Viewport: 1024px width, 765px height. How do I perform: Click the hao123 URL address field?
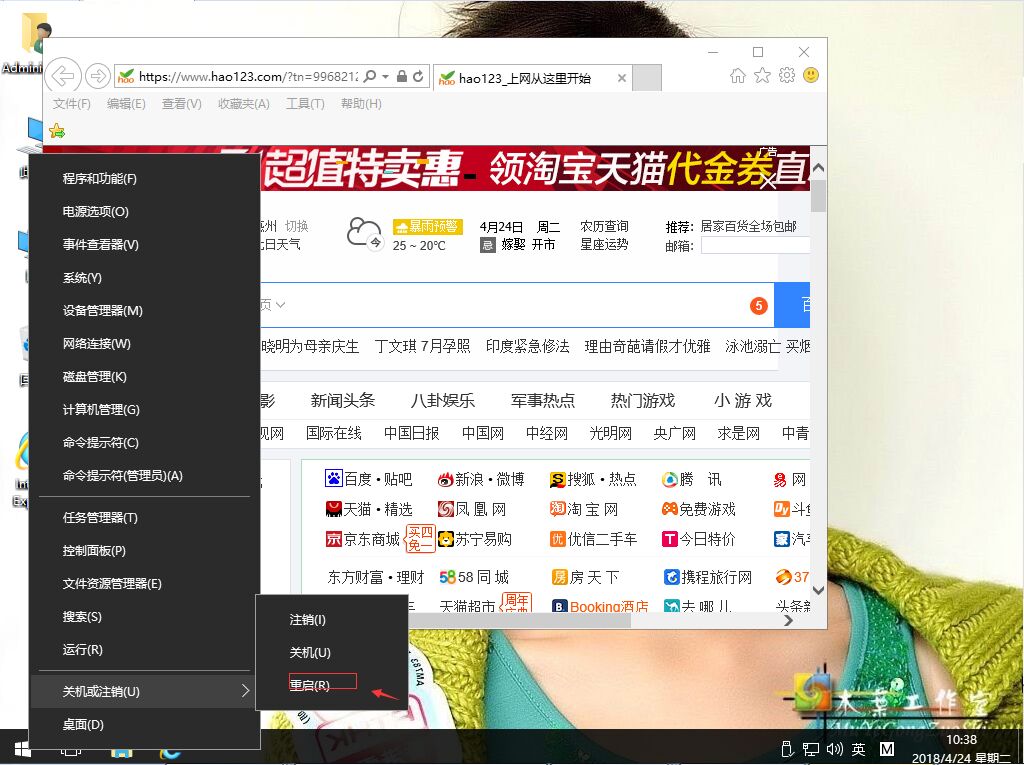(x=248, y=76)
